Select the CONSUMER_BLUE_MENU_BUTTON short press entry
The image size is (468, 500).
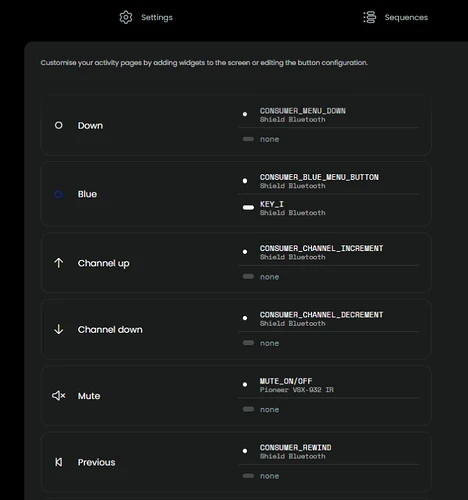click(328, 181)
